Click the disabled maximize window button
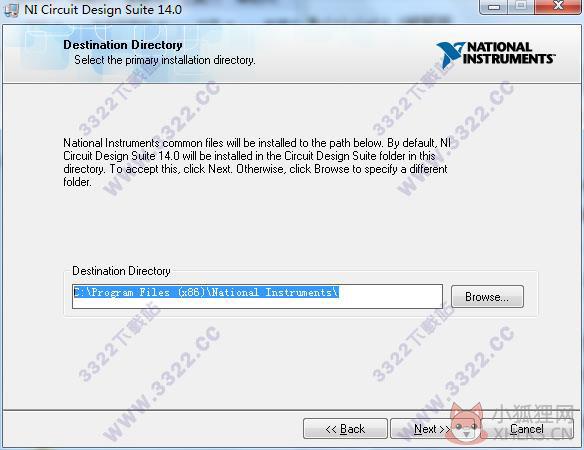Image resolution: width=584 pixels, height=450 pixels. coord(521,6)
